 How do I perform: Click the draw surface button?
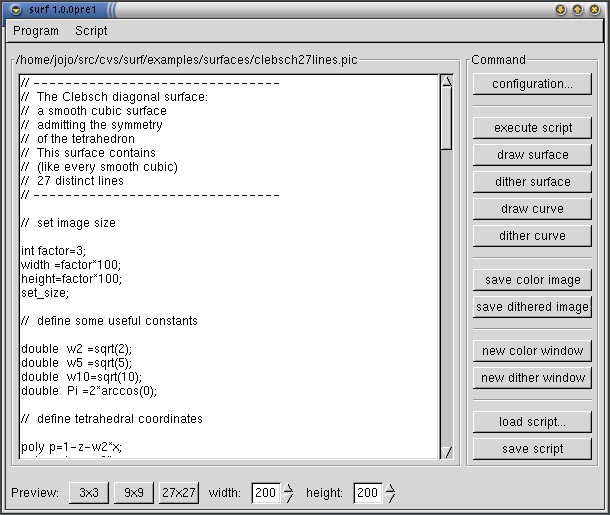532,155
